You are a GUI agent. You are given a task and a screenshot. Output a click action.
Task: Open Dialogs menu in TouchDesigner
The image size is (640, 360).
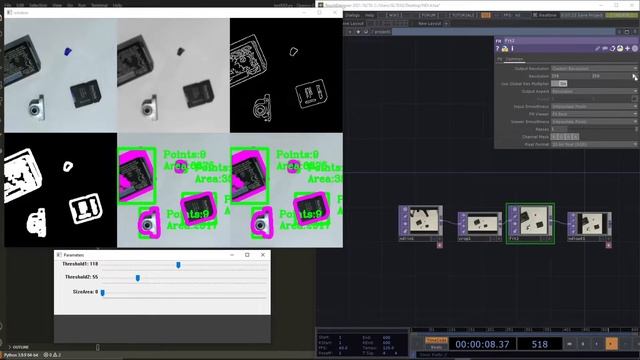click(353, 15)
